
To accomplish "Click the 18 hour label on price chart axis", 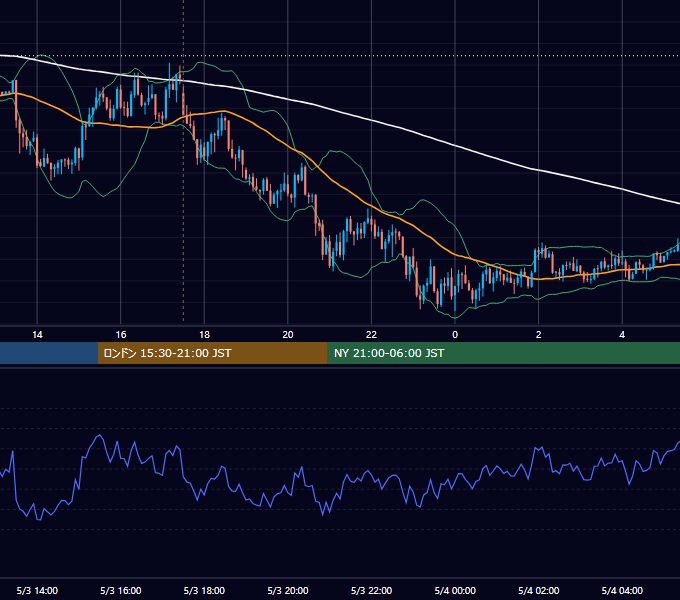I will 204,335.
